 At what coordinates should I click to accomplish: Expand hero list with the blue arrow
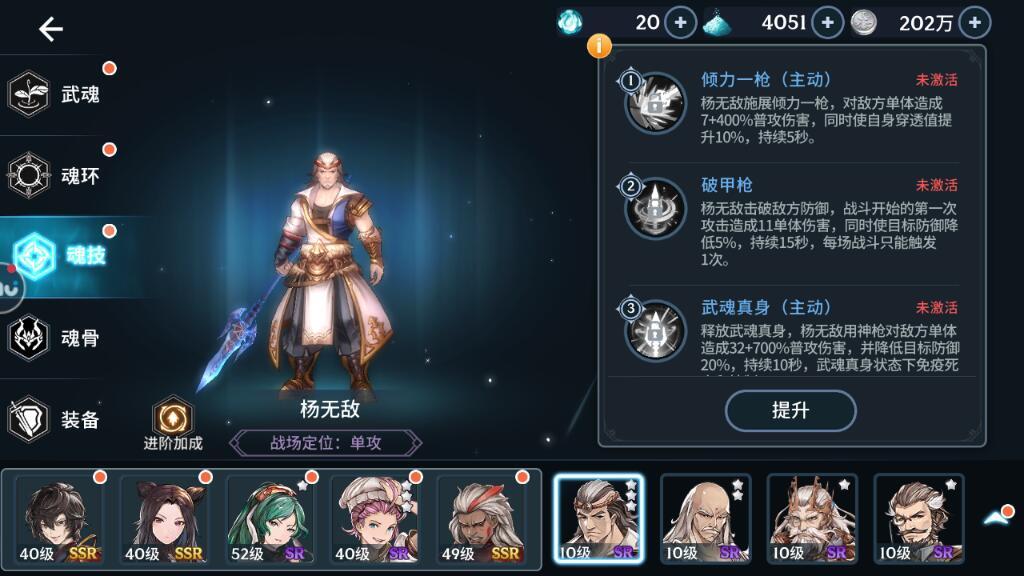[x=997, y=517]
